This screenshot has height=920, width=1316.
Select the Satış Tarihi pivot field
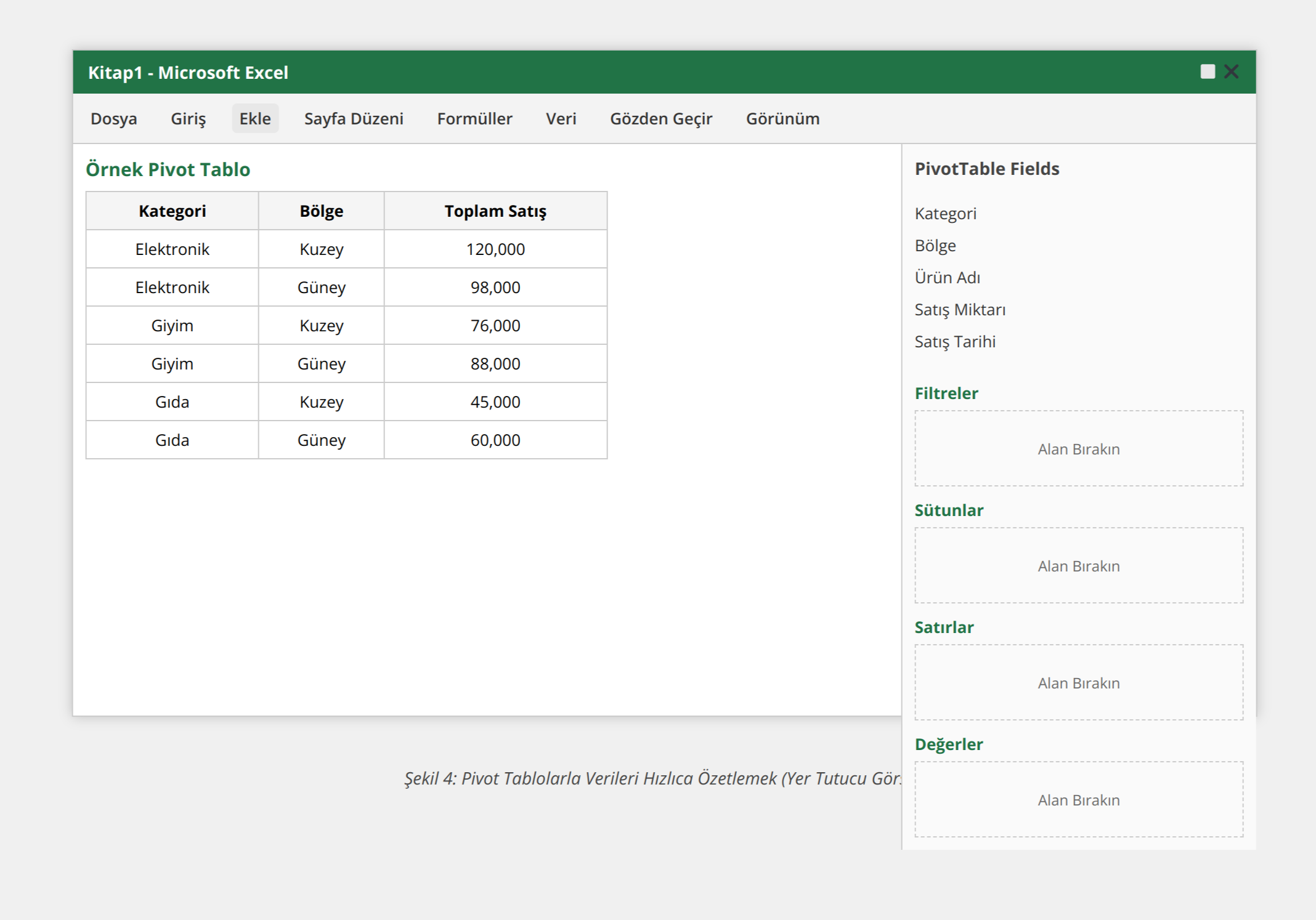tap(955, 342)
